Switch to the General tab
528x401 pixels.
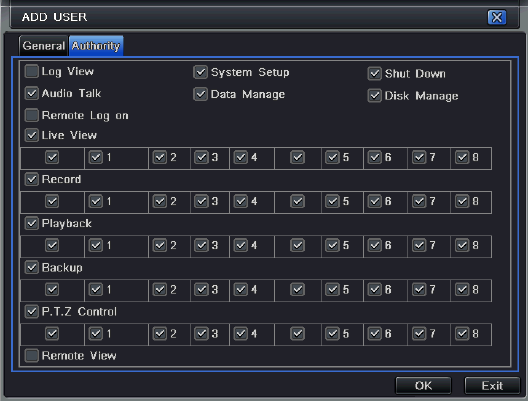pyautogui.click(x=43, y=45)
